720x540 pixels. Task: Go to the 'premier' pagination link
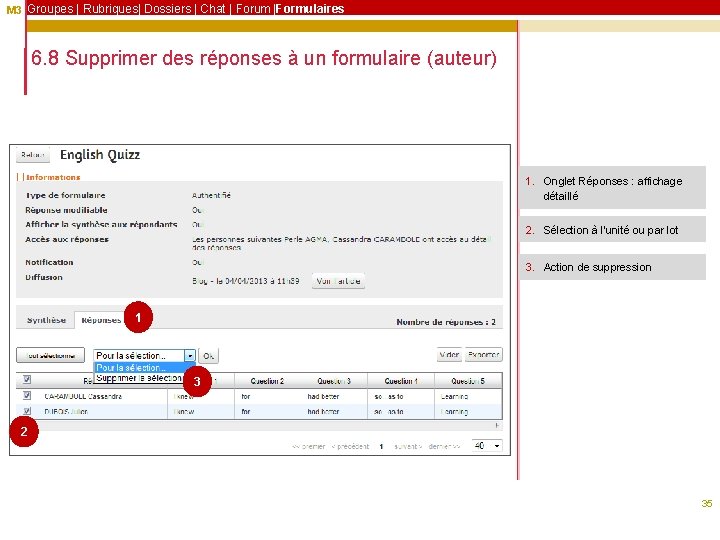click(x=309, y=446)
